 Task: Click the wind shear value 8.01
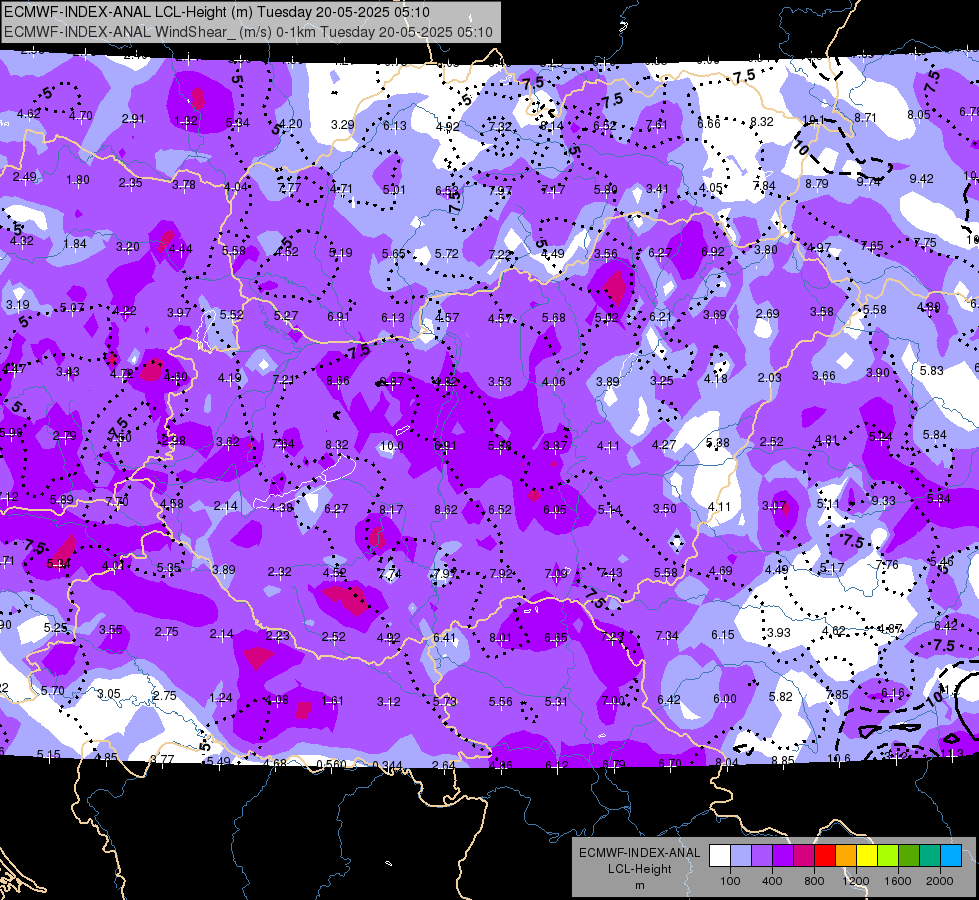(500, 638)
